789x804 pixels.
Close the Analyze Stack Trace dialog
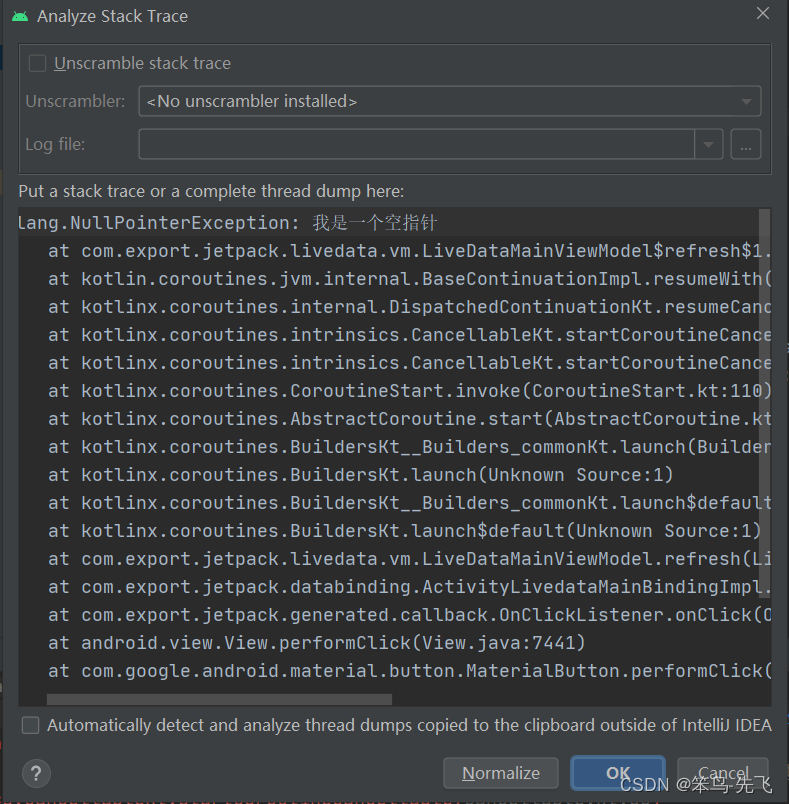tap(763, 13)
